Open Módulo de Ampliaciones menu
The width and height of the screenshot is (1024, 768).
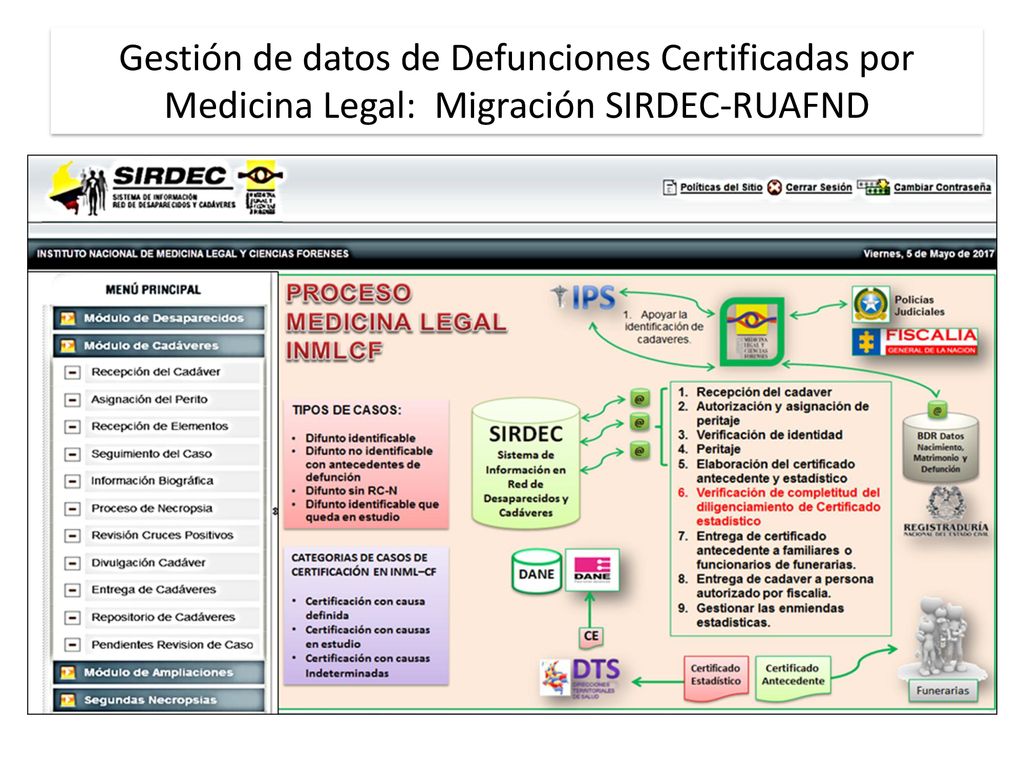tap(159, 672)
